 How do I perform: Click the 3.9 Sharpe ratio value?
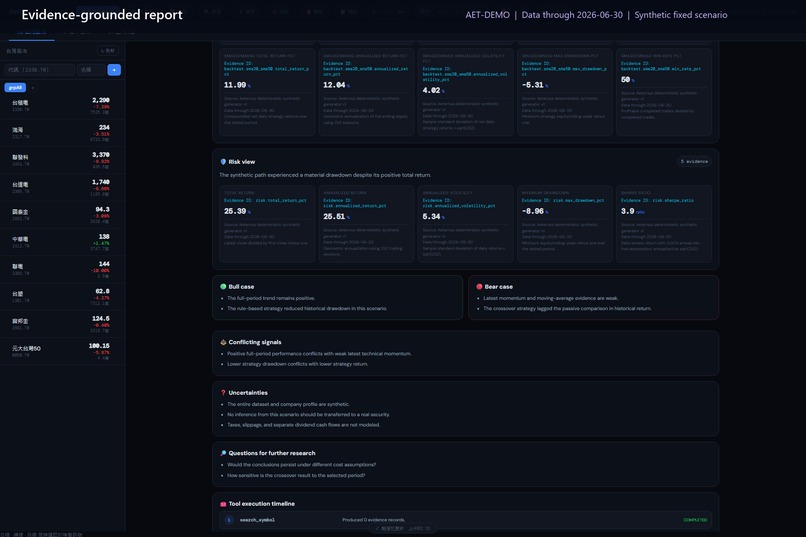[x=628, y=211]
